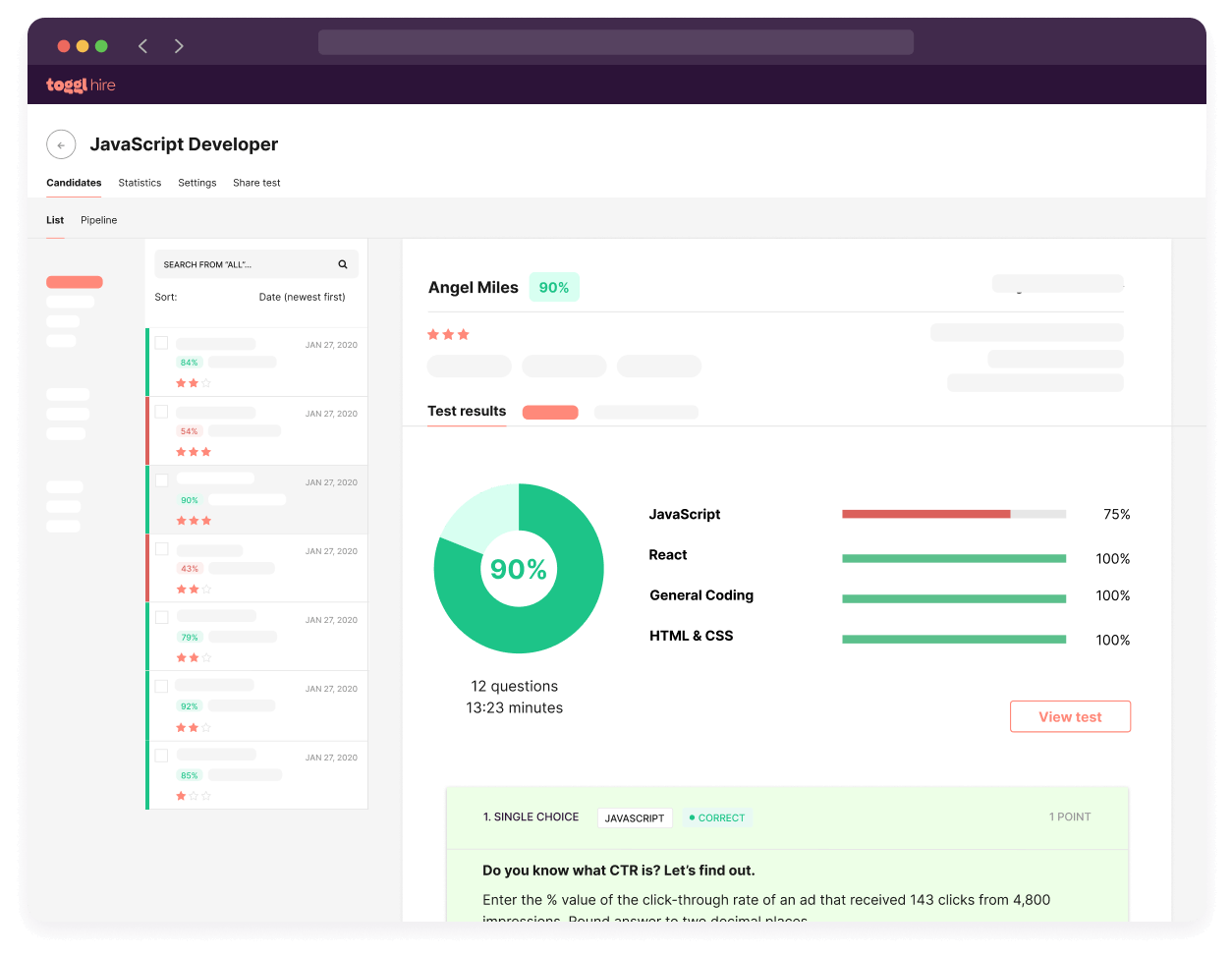This screenshot has height=957, width=1232.
Task: Tick checkbox on the 84% candidate
Action: [161, 343]
